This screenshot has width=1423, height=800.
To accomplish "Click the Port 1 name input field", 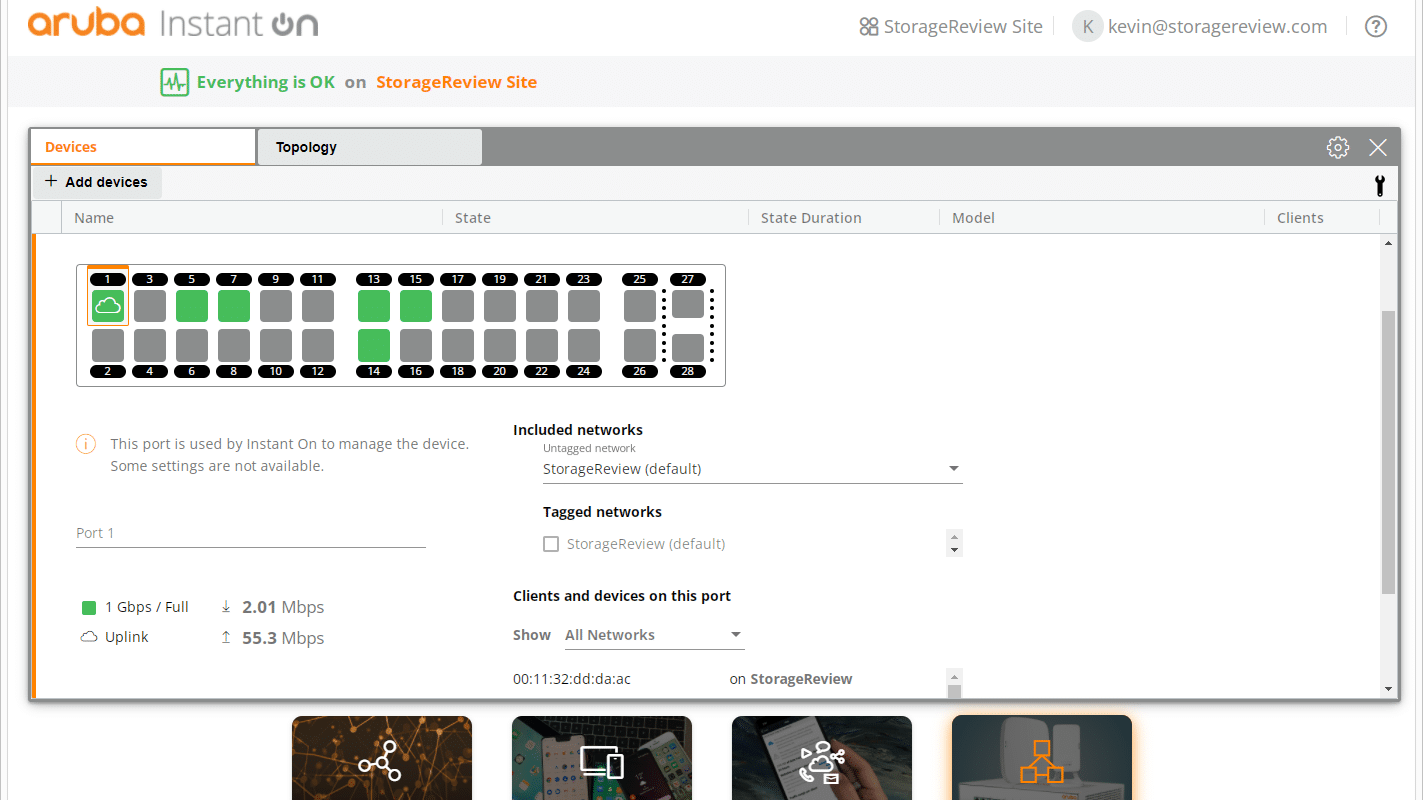I will pyautogui.click(x=251, y=533).
